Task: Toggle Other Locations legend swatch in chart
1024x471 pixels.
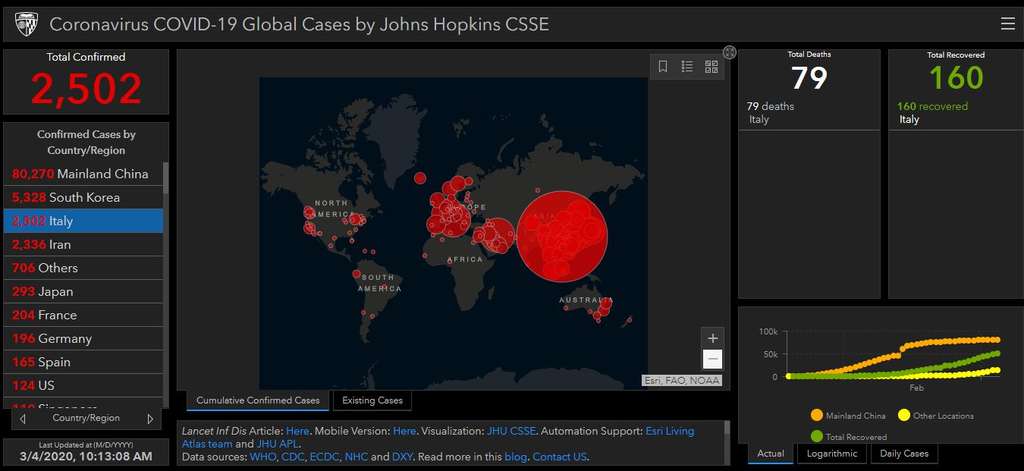Action: click(x=904, y=415)
